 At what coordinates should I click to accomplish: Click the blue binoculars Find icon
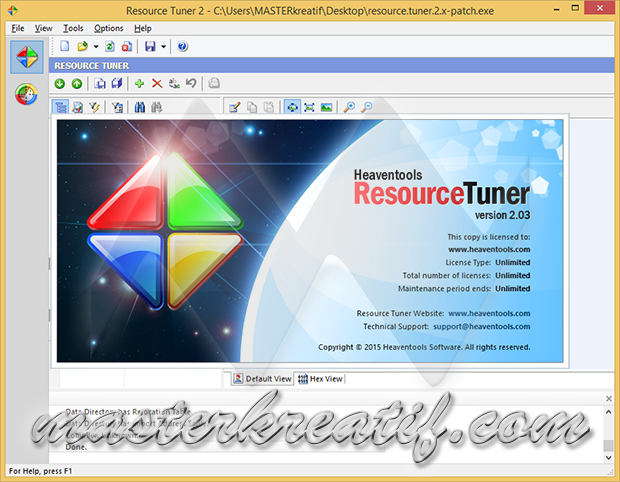coord(140,107)
